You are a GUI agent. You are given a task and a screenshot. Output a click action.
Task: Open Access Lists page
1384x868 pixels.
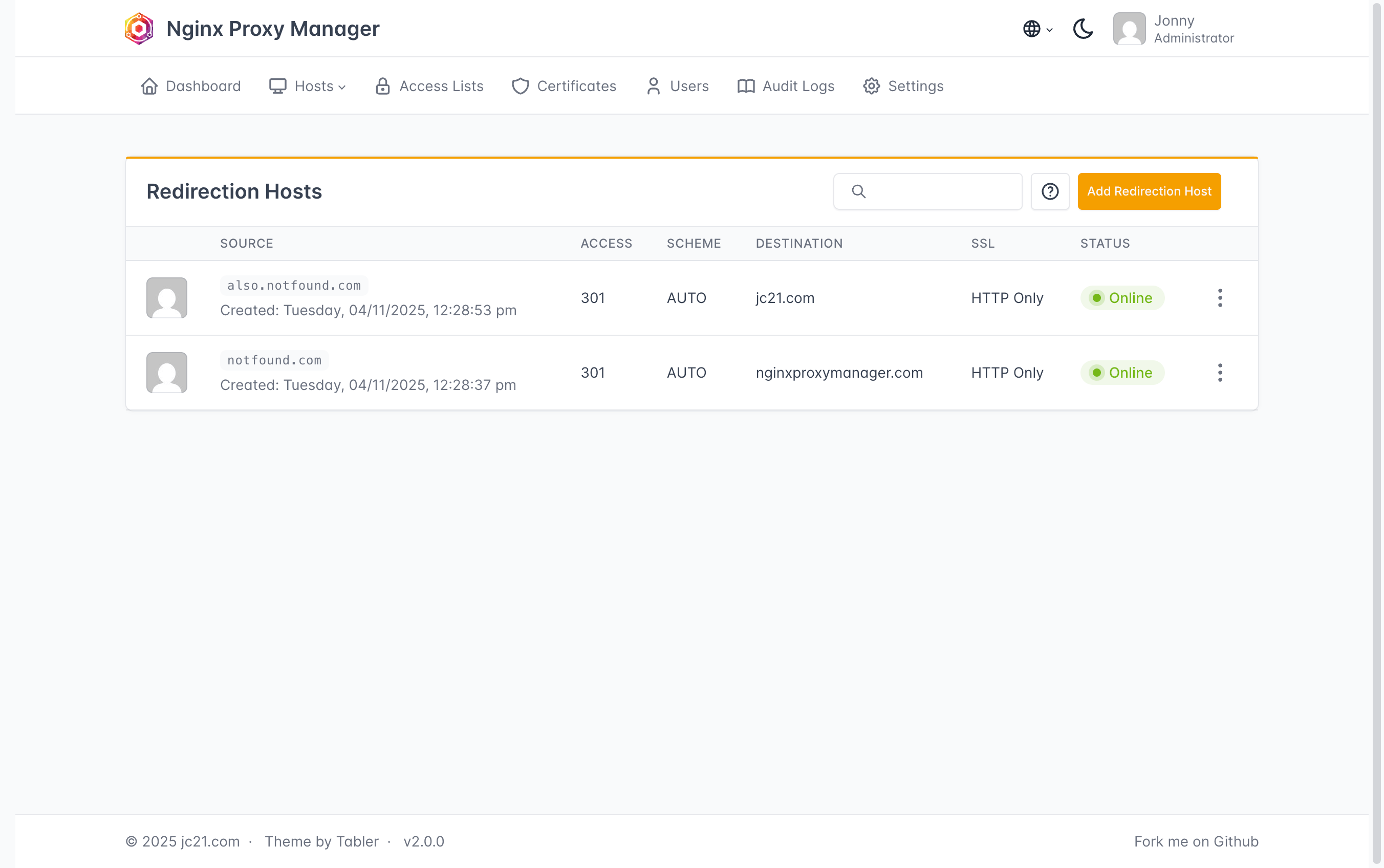(429, 86)
